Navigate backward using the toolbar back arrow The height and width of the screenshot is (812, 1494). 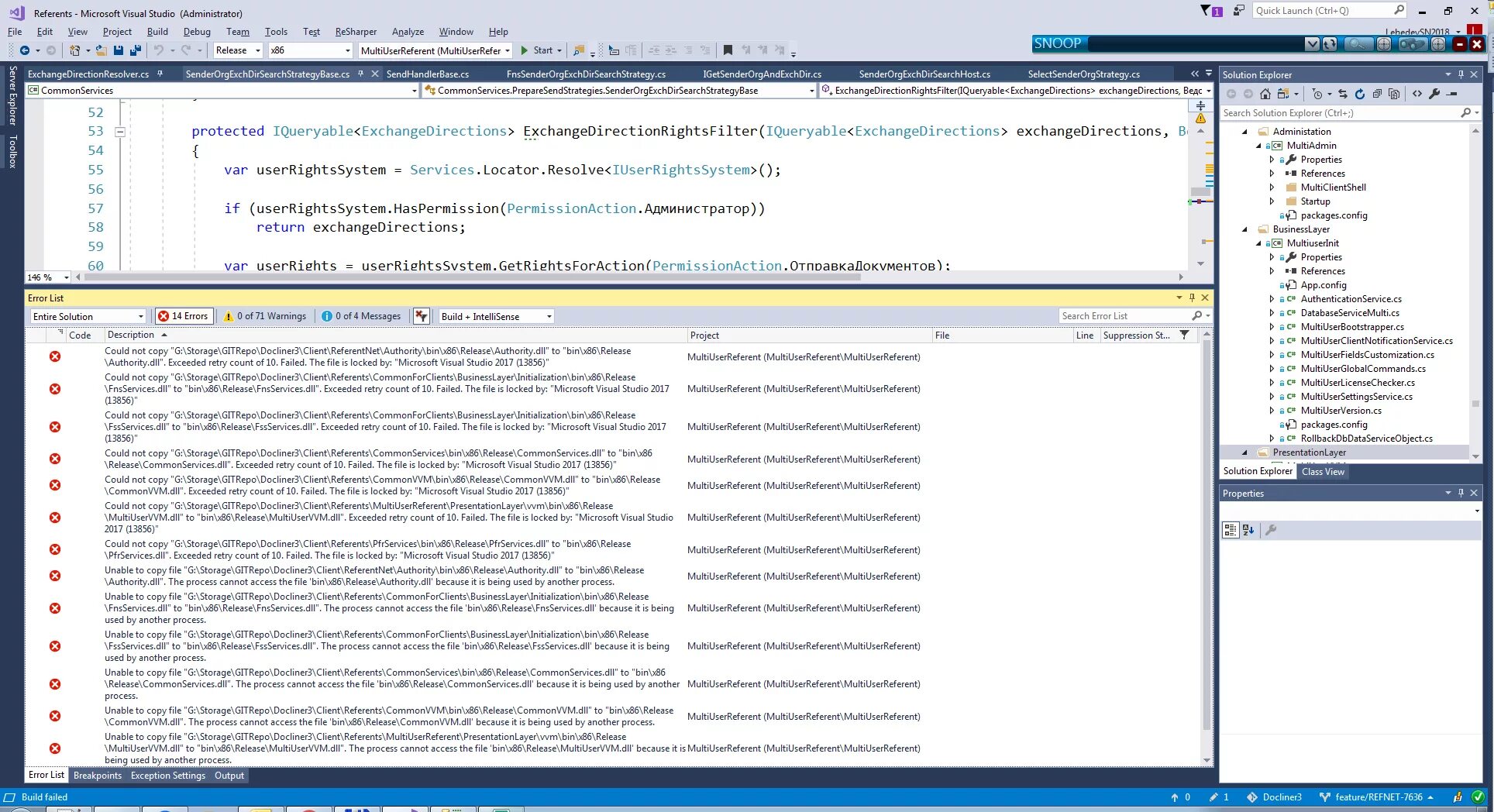(25, 50)
